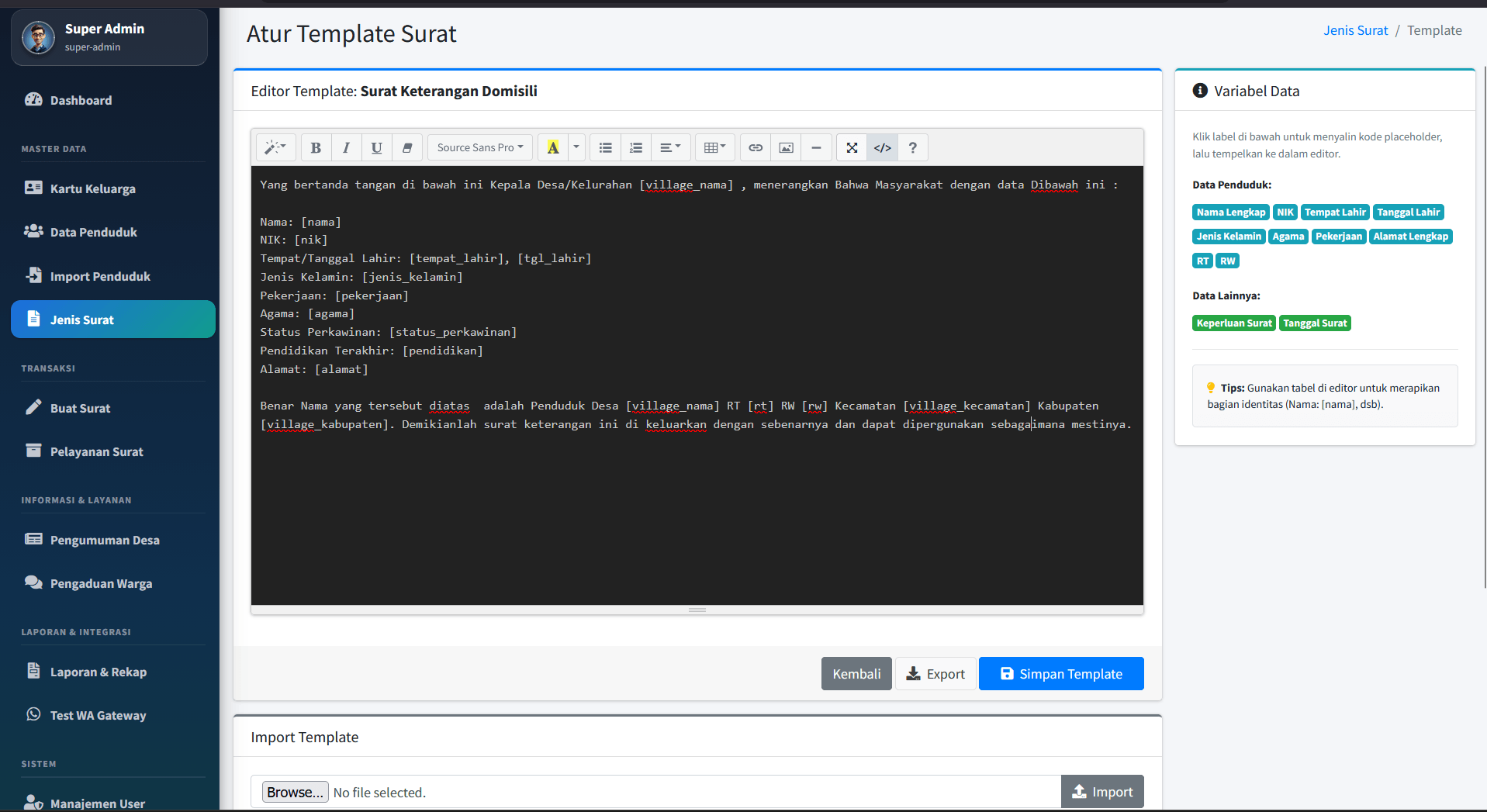Click the Pelayanan Surat archive icon
1487x812 pixels.
[x=33, y=451]
